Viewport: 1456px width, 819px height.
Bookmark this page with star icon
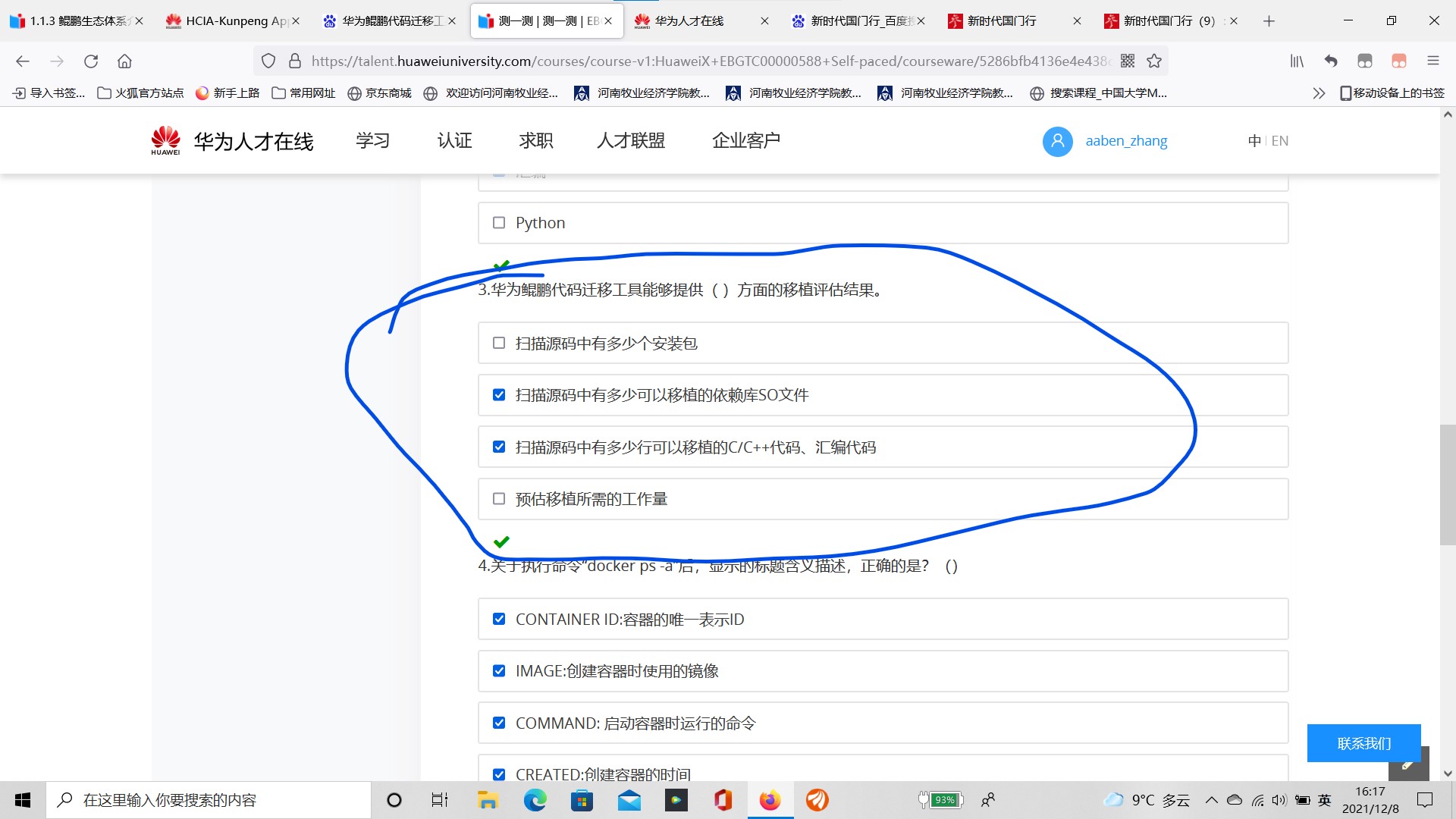[1154, 61]
